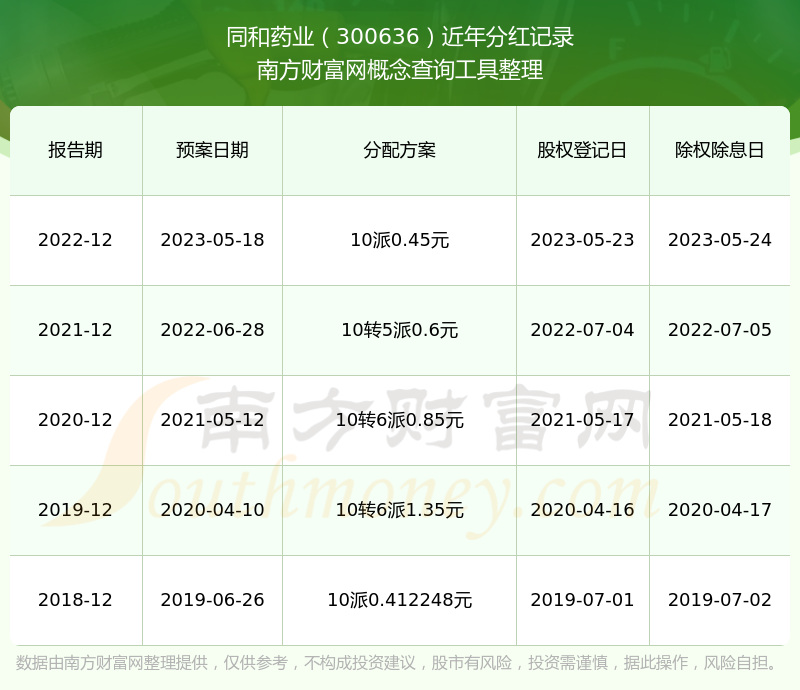800x690 pixels.
Task: Click the 除权除息日 column header
Action: [x=719, y=150]
